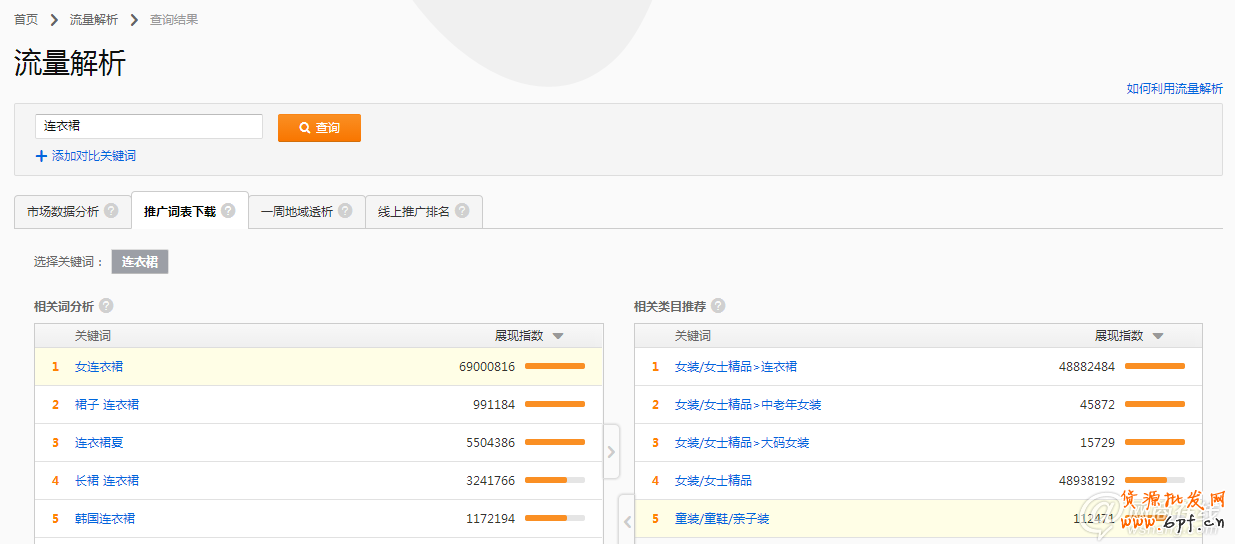Image resolution: width=1235 pixels, height=544 pixels.
Task: Go to 首页 in breadcrumb
Action: click(26, 19)
